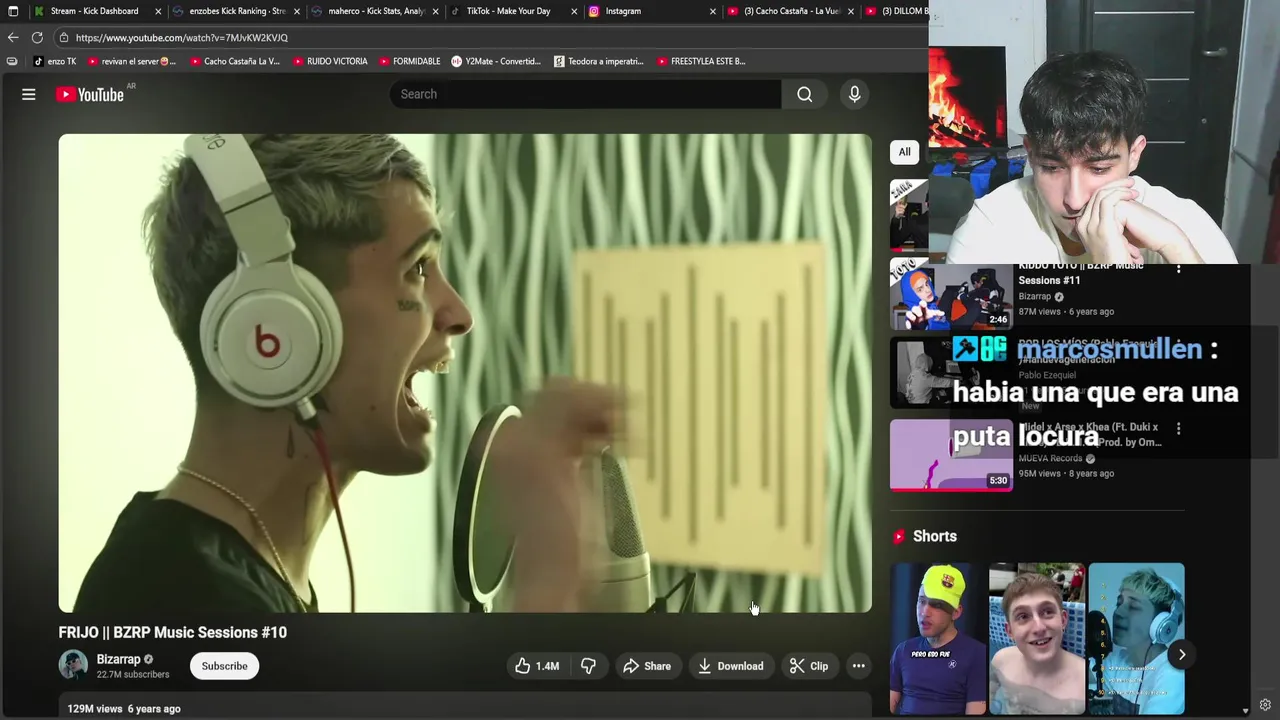Download the video

(731, 666)
